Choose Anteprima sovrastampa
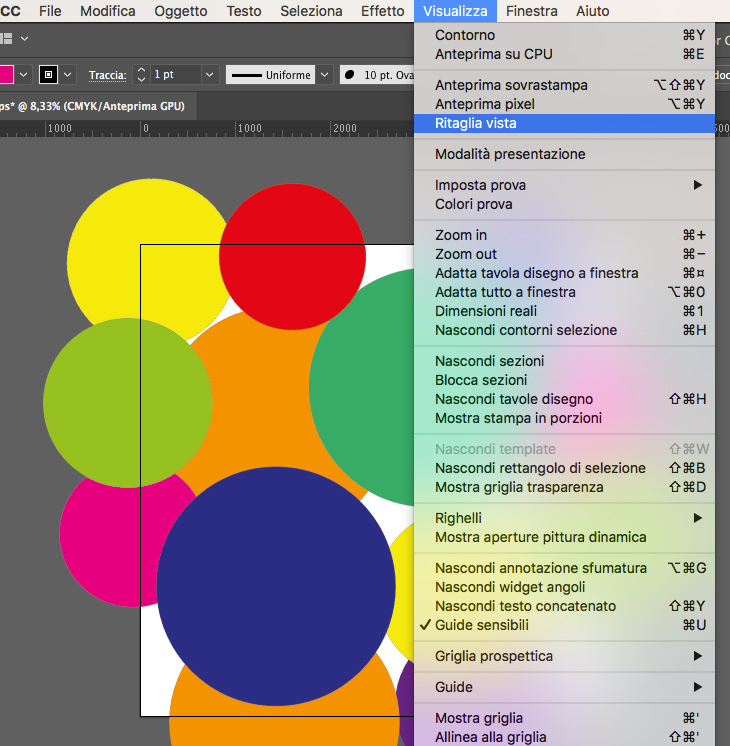This screenshot has height=746, width=730. [x=564, y=85]
